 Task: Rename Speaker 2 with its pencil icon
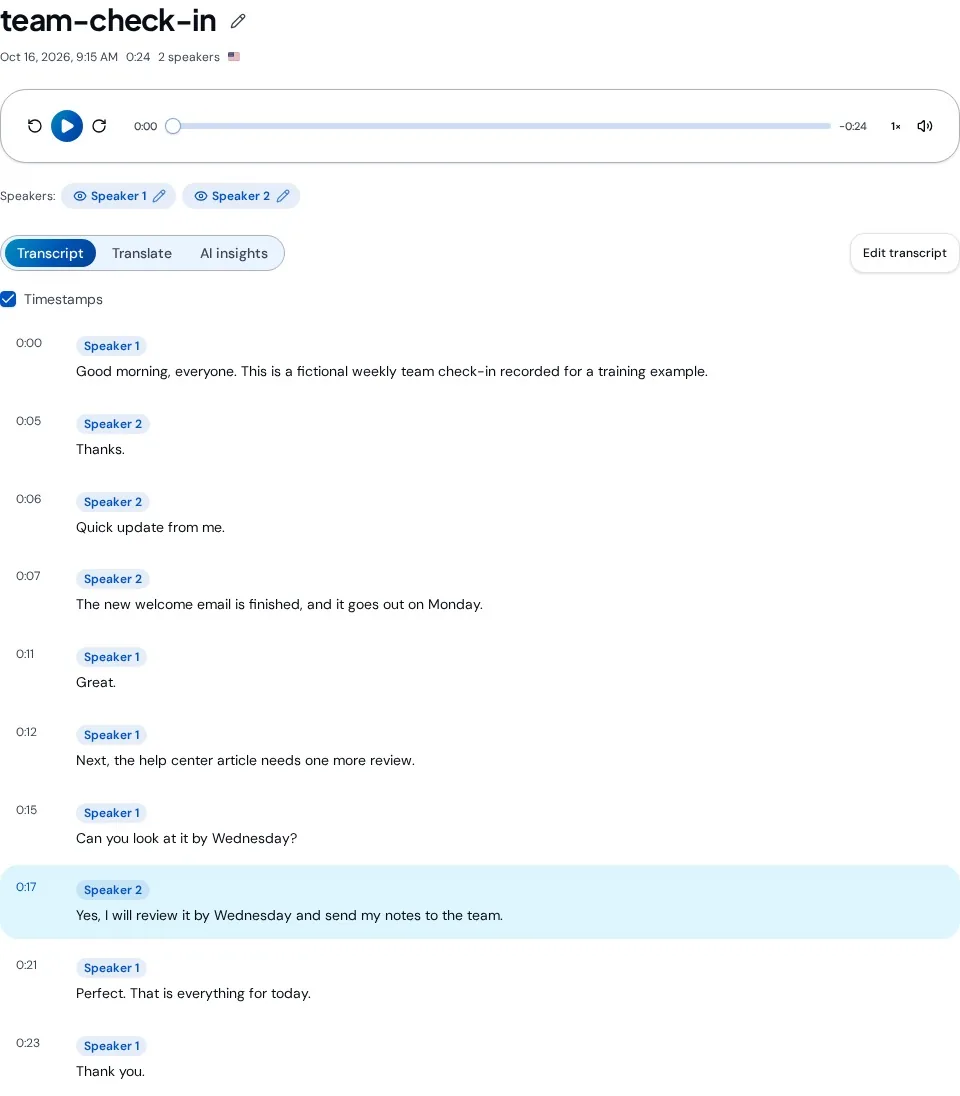click(x=283, y=196)
